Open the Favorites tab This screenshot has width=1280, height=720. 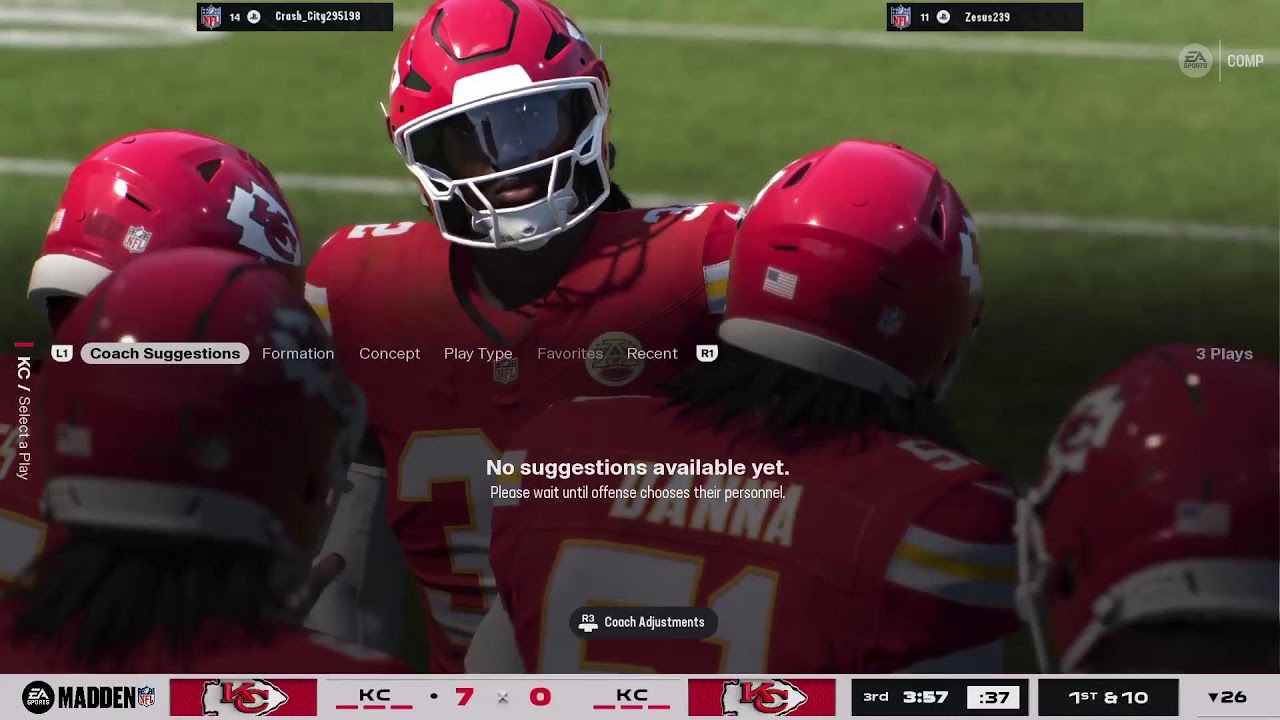tap(570, 353)
